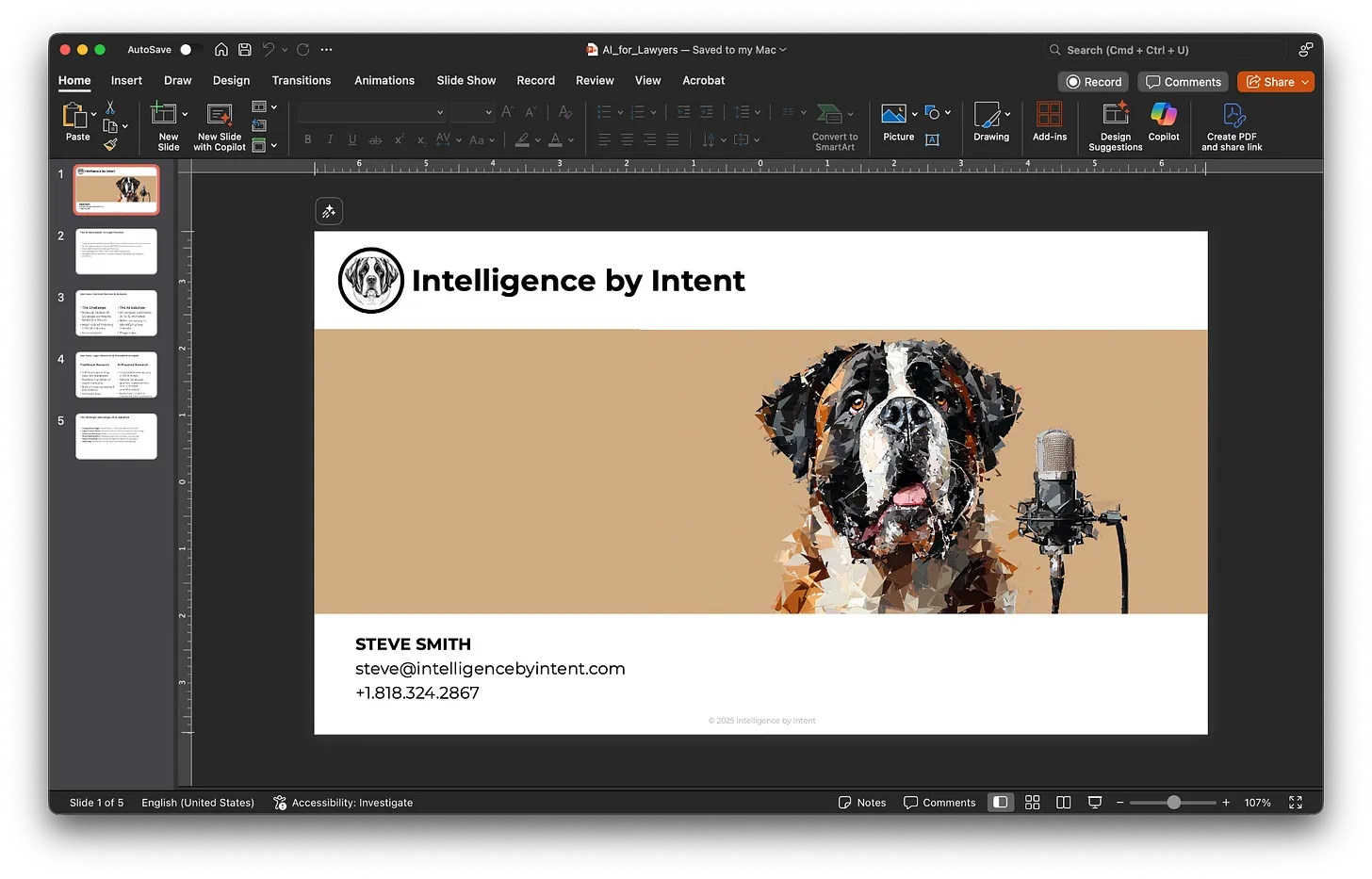
Task: Open the Share dropdown menu
Action: [1305, 82]
